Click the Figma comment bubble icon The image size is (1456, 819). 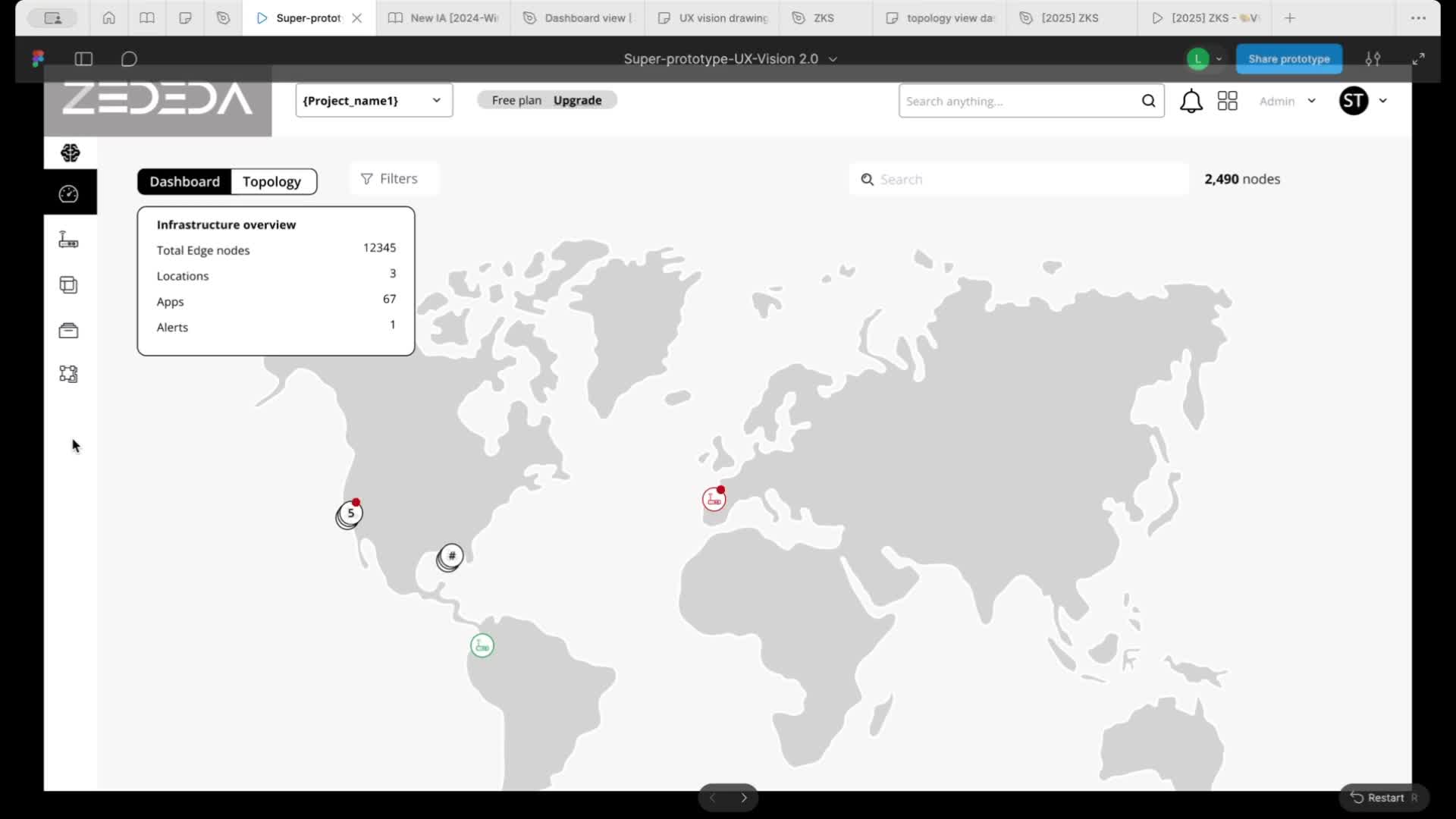(129, 58)
